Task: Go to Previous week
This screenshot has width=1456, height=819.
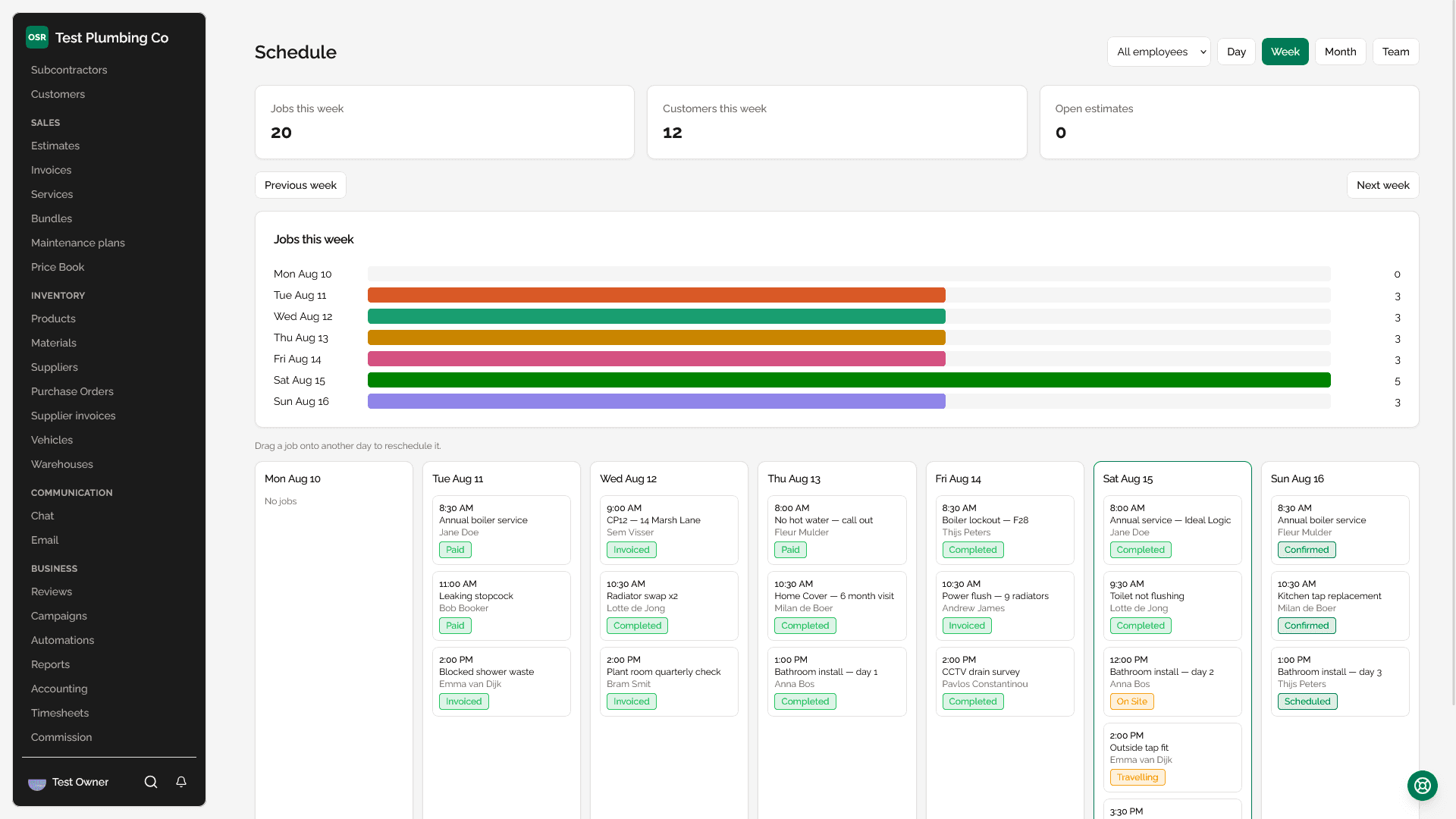Action: (x=300, y=185)
